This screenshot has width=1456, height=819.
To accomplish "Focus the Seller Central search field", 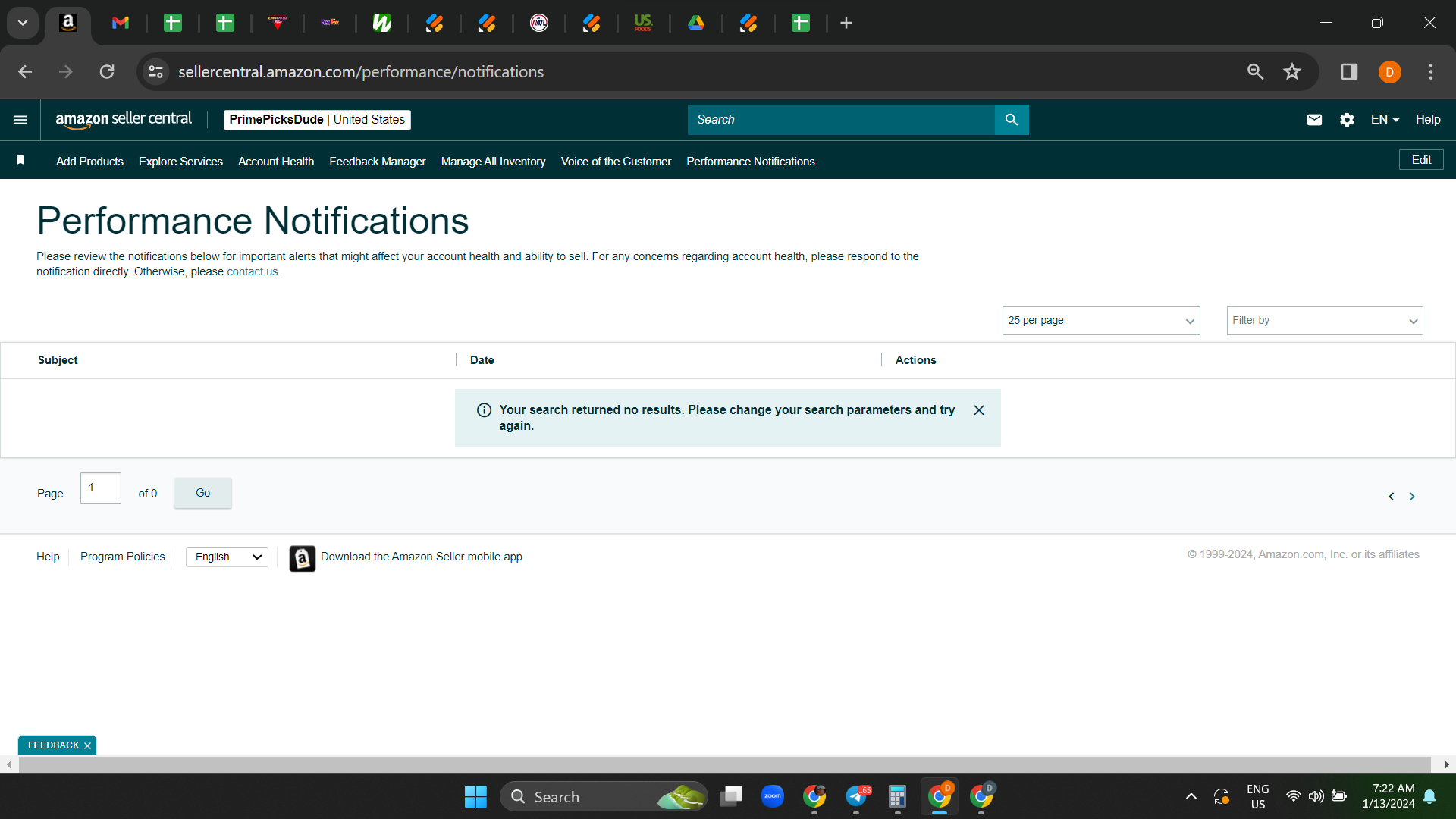I will [841, 120].
